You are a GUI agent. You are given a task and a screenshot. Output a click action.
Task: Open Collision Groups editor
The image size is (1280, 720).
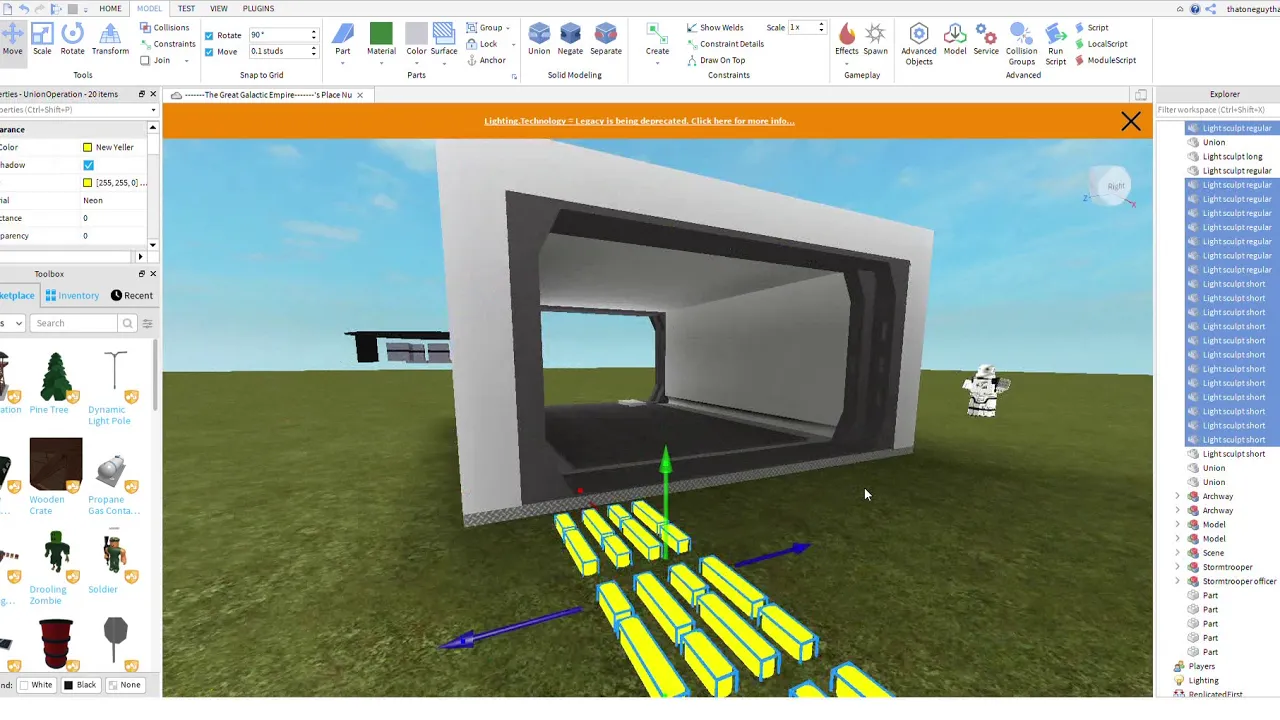(1021, 44)
